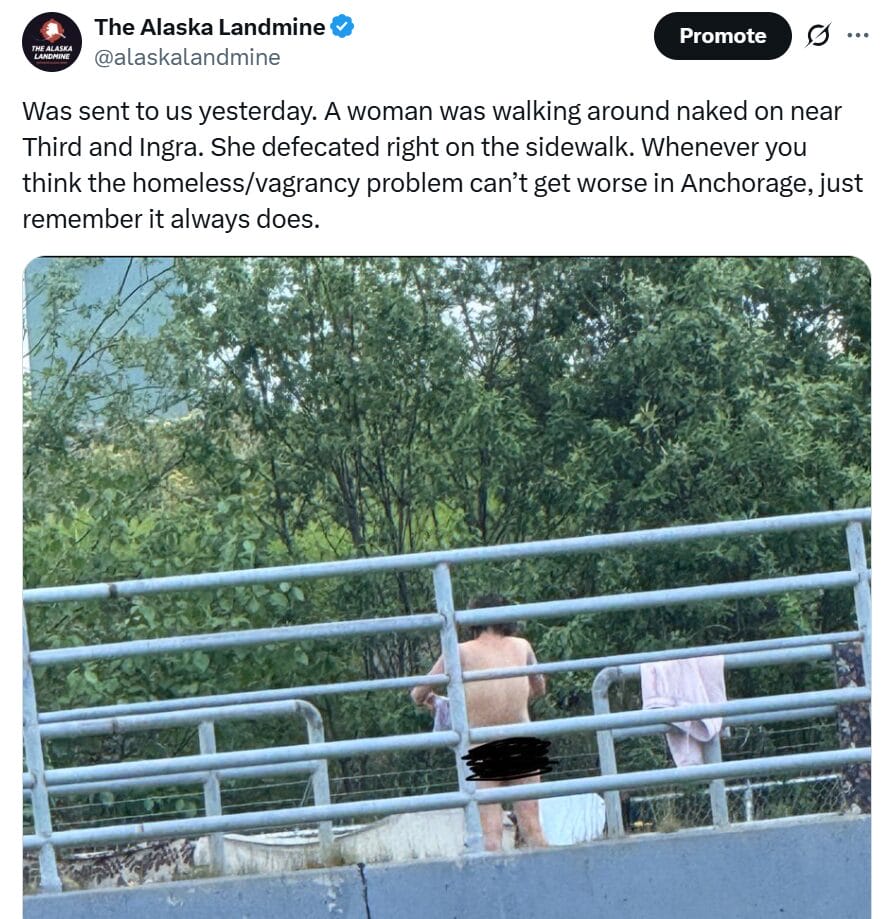Screen dimensions: 893x919
Task: Visit the @alaskalandmine handle link
Action: point(188,57)
